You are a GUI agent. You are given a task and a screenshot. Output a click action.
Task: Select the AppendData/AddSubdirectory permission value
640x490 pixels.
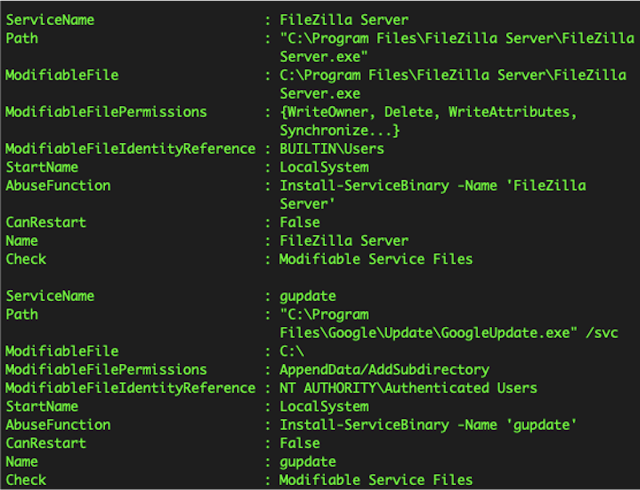[x=384, y=370]
